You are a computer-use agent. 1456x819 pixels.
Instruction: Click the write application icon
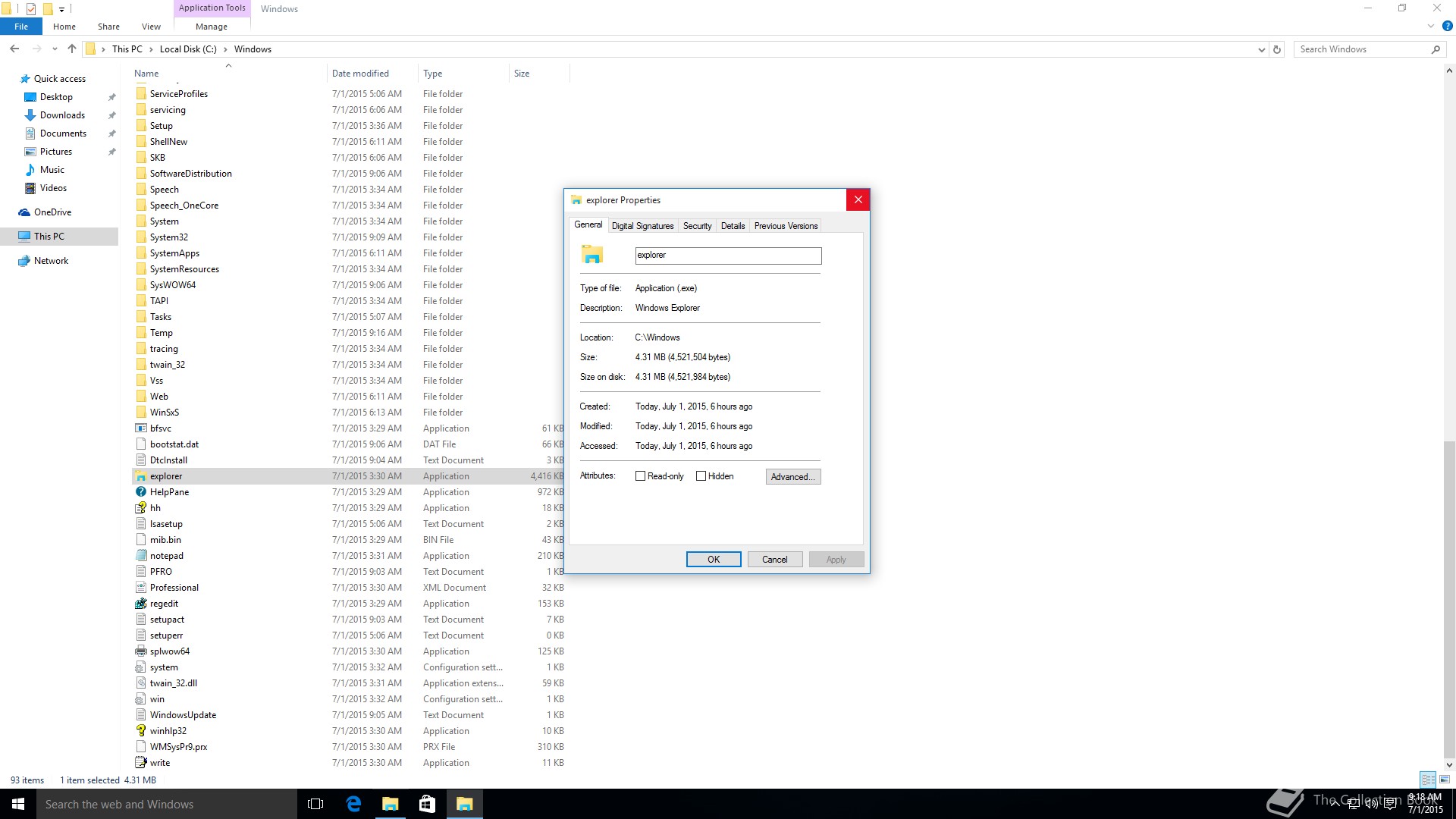click(140, 763)
